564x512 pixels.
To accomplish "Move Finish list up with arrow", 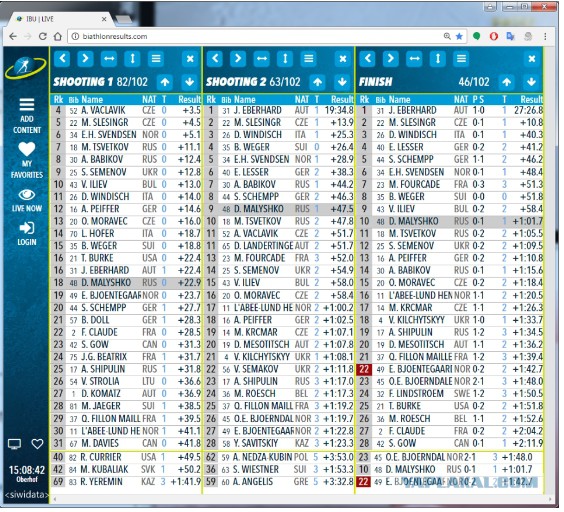I will (x=506, y=82).
